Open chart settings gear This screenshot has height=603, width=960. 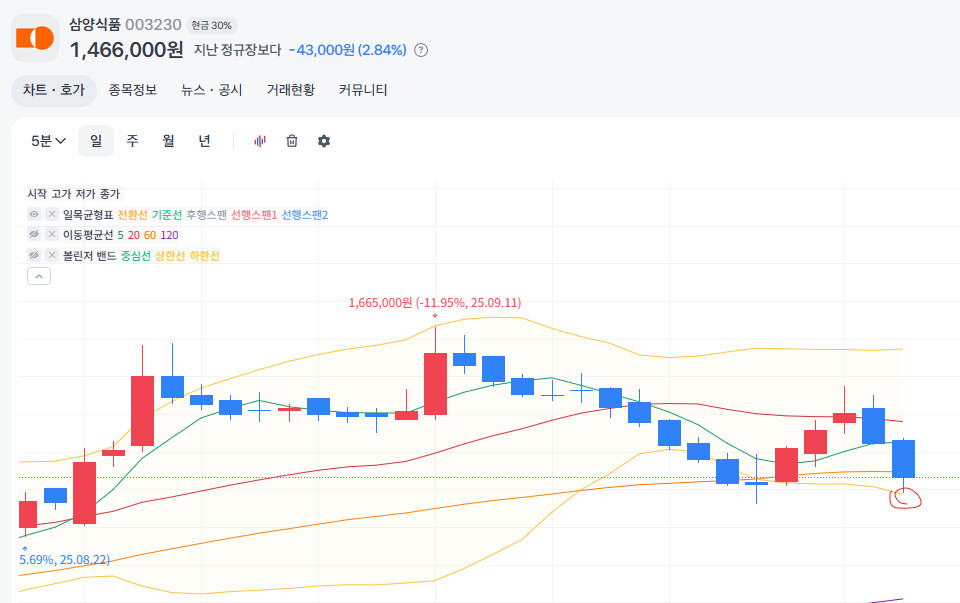(x=324, y=141)
